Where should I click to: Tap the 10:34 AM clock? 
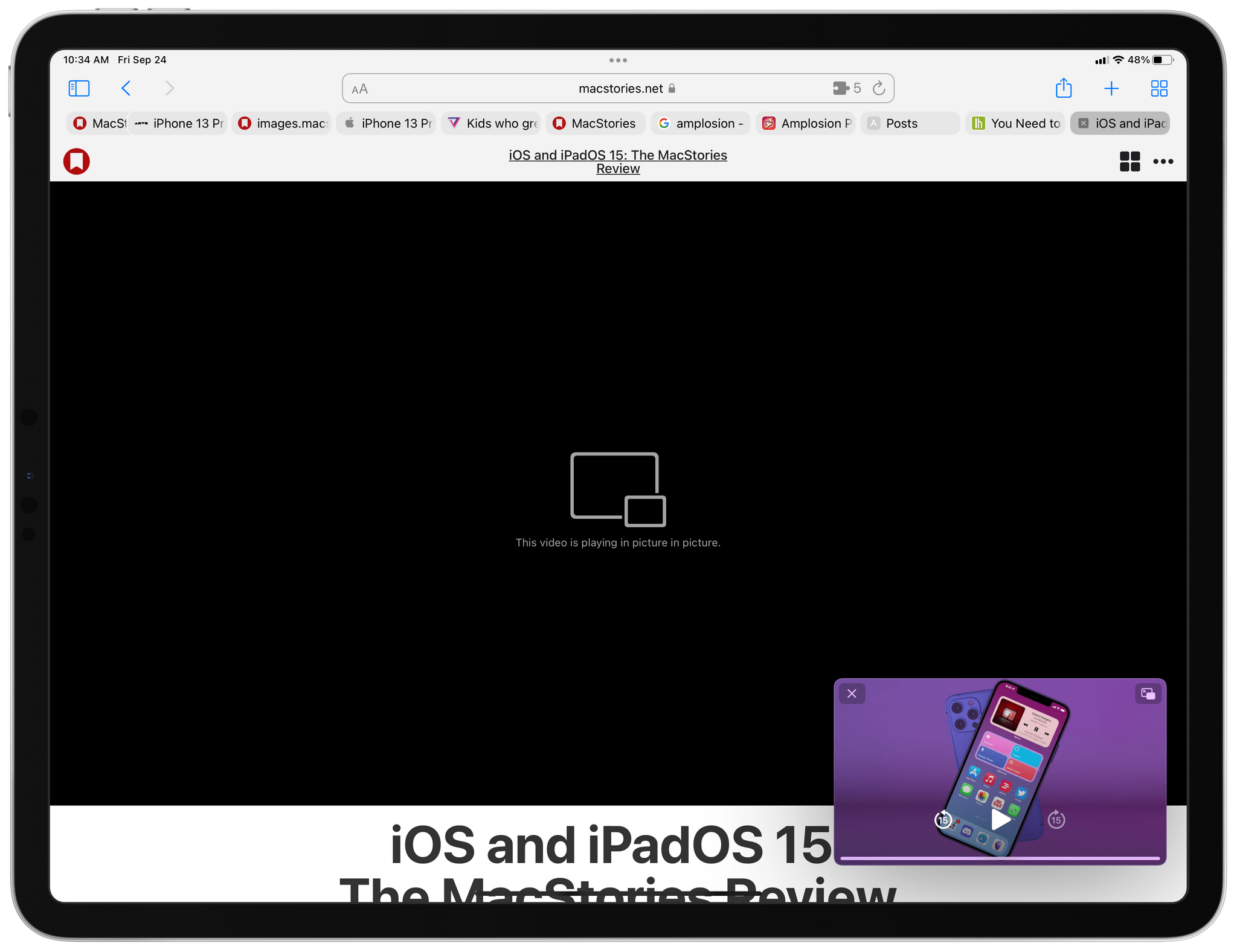pos(86,60)
